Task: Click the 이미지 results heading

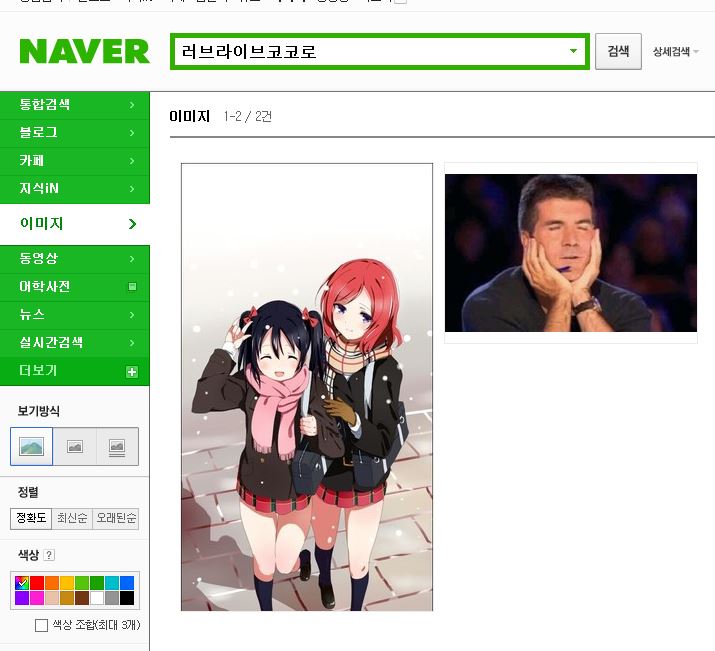Action: click(x=189, y=116)
